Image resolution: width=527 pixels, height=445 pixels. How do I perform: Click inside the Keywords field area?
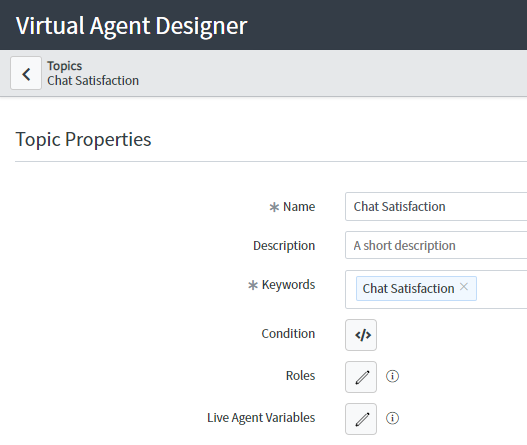point(436,289)
